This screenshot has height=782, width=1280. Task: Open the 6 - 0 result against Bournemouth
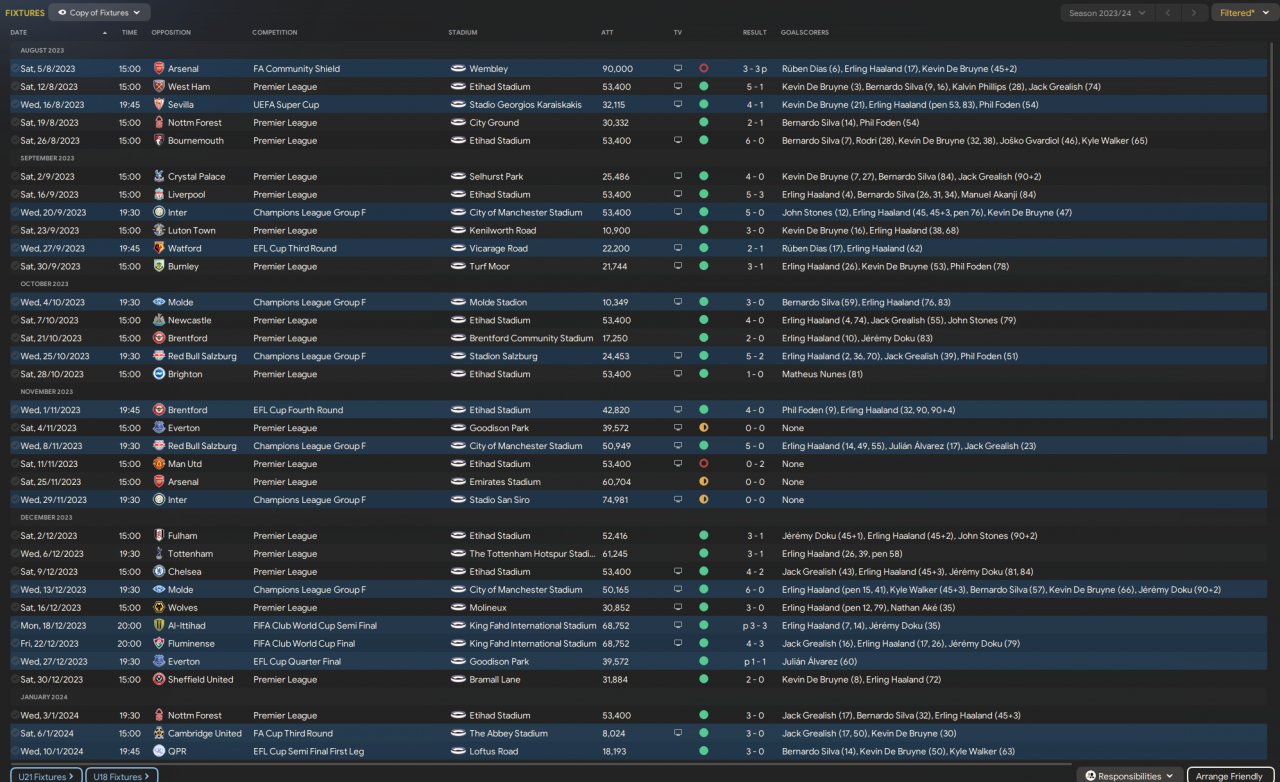pyautogui.click(x=754, y=141)
